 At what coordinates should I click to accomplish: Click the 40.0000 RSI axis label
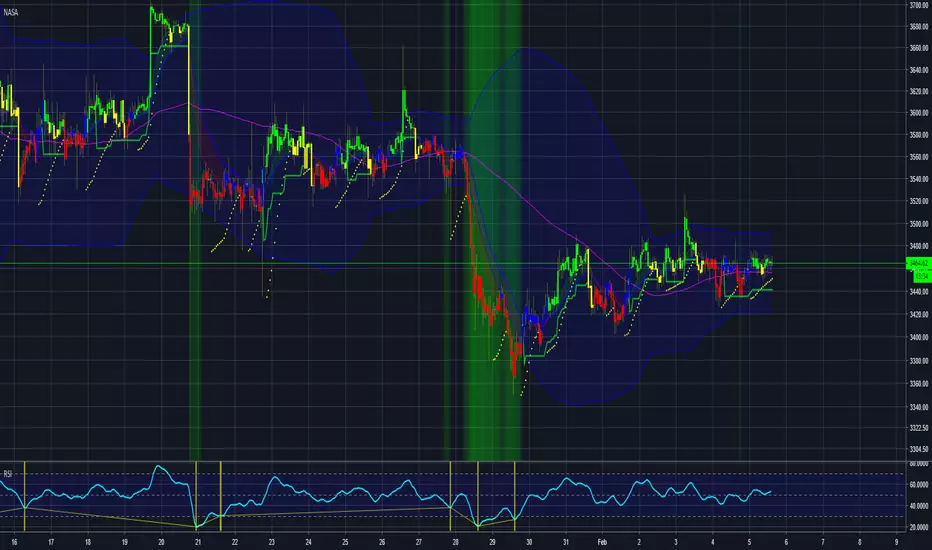919,506
